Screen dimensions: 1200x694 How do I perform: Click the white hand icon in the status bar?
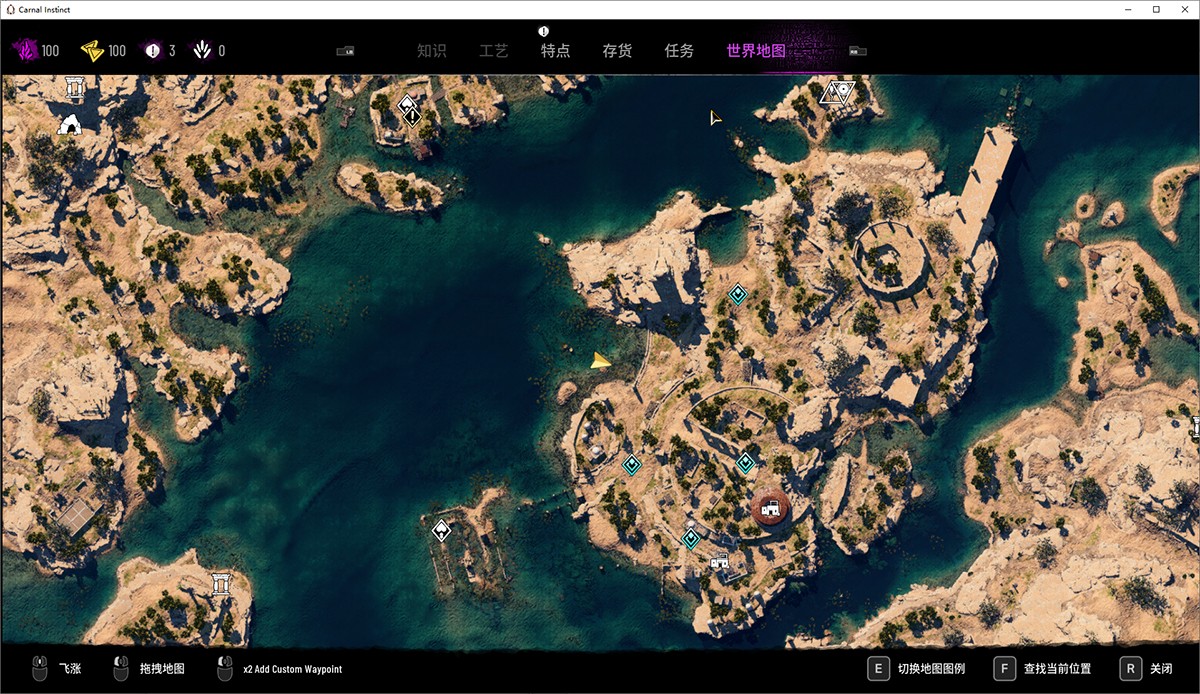click(202, 50)
